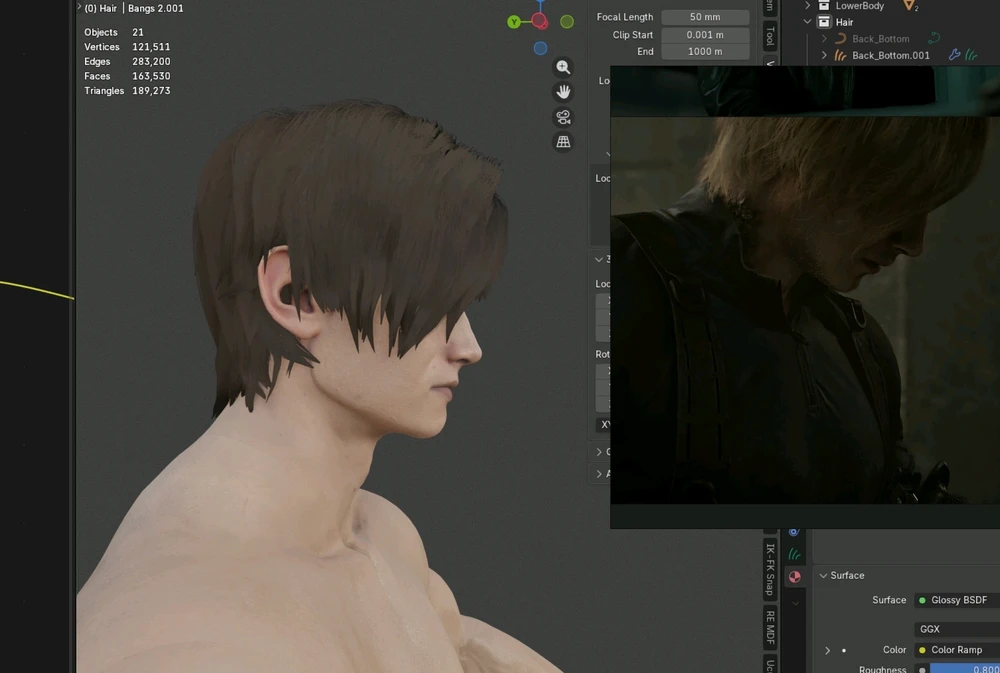Click the zoom magnifier viewport icon

point(563,67)
